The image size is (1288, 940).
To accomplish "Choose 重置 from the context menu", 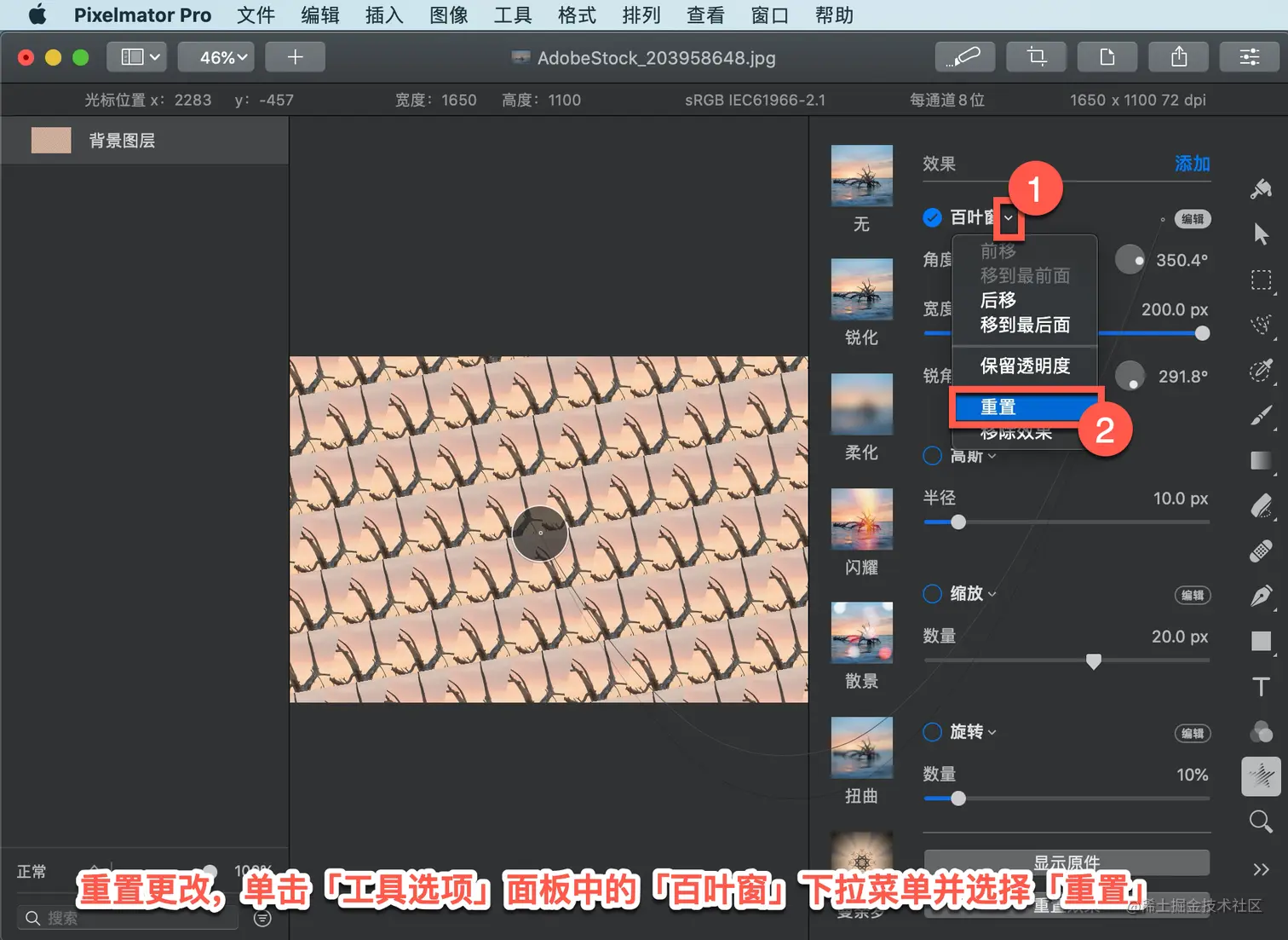I will (1025, 407).
